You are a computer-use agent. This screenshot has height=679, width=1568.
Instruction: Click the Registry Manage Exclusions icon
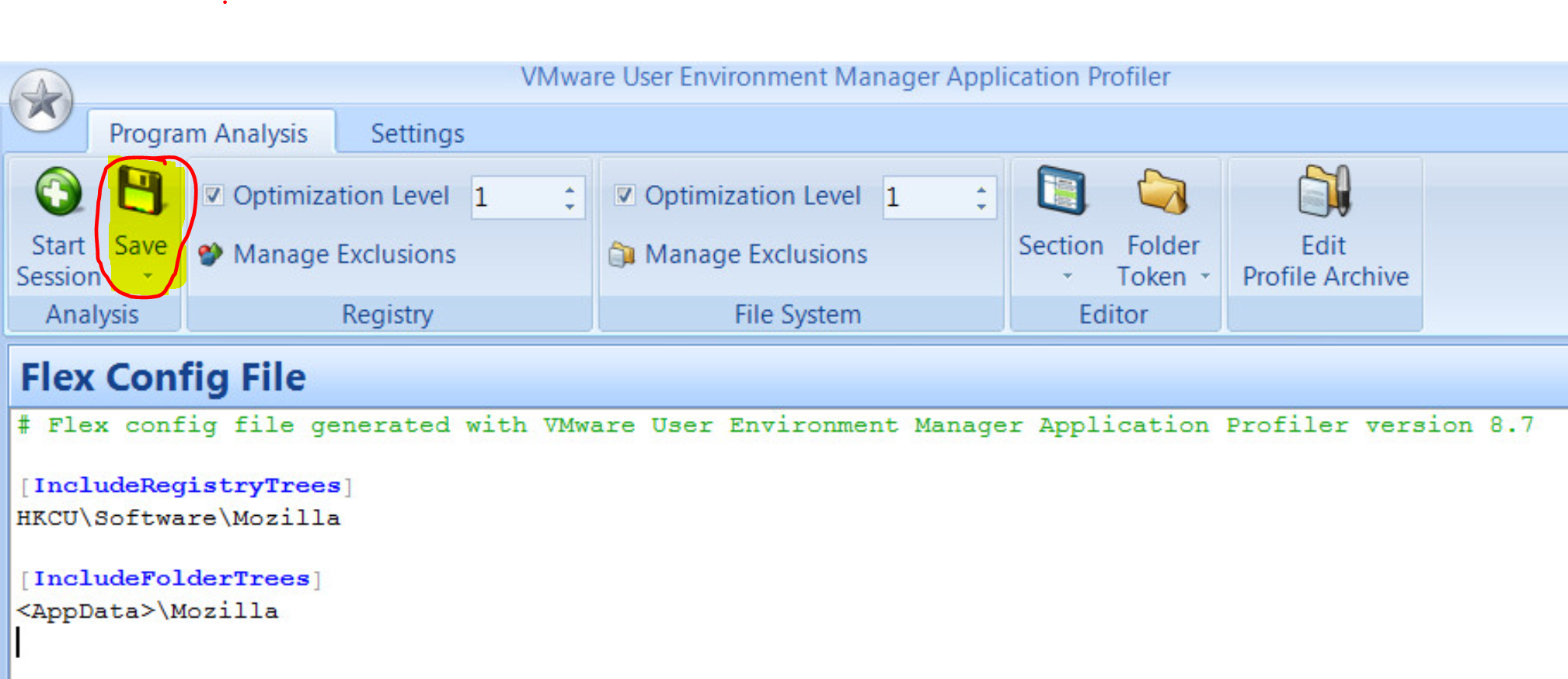pyautogui.click(x=211, y=254)
